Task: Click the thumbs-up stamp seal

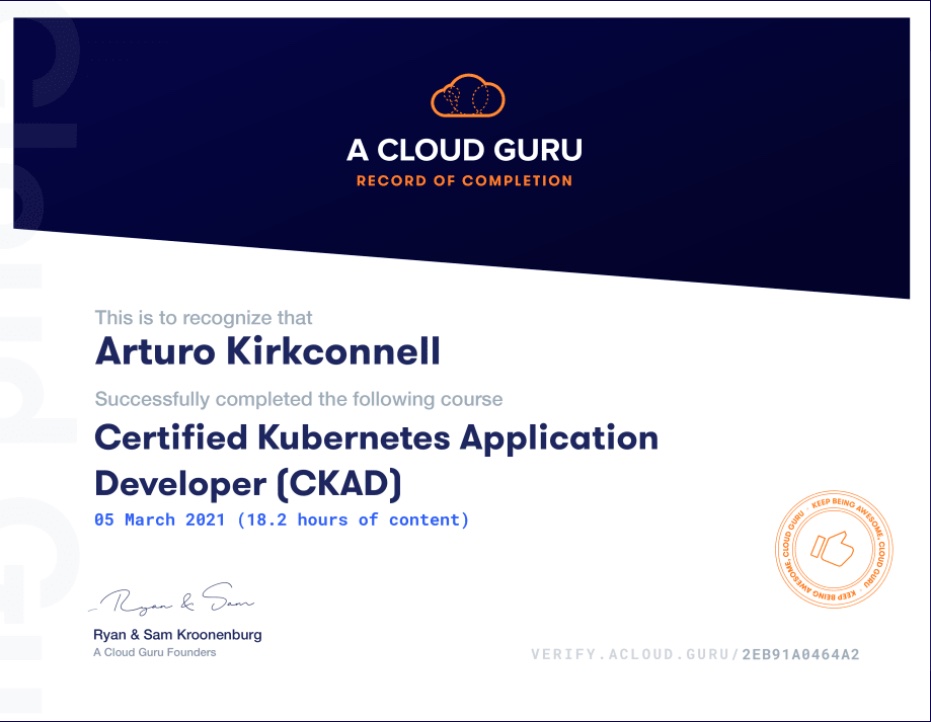Action: coord(834,549)
